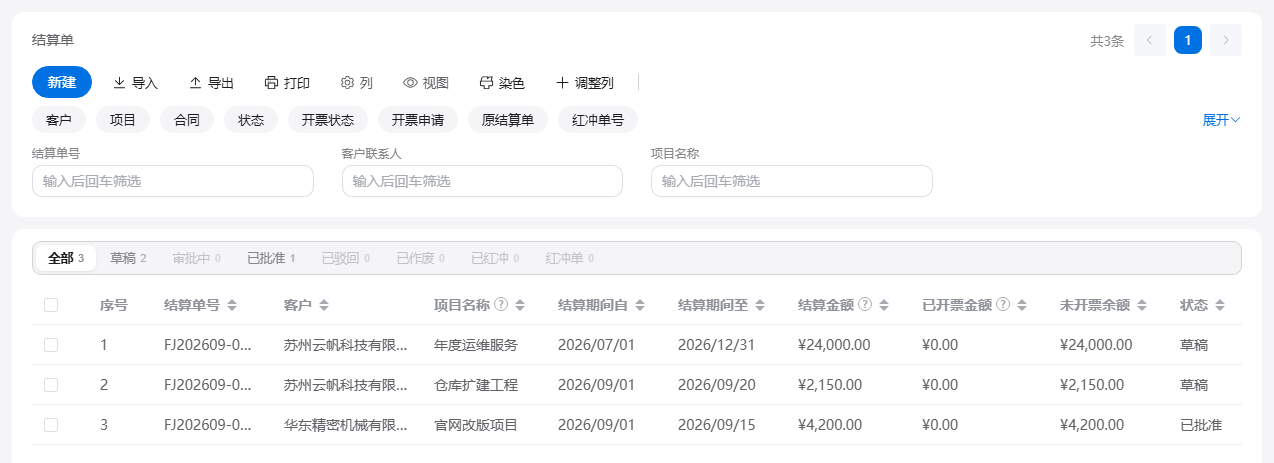Viewport: 1274px width, 463px height.
Task: Click 已批准 status in row 3
Action: (x=1201, y=425)
